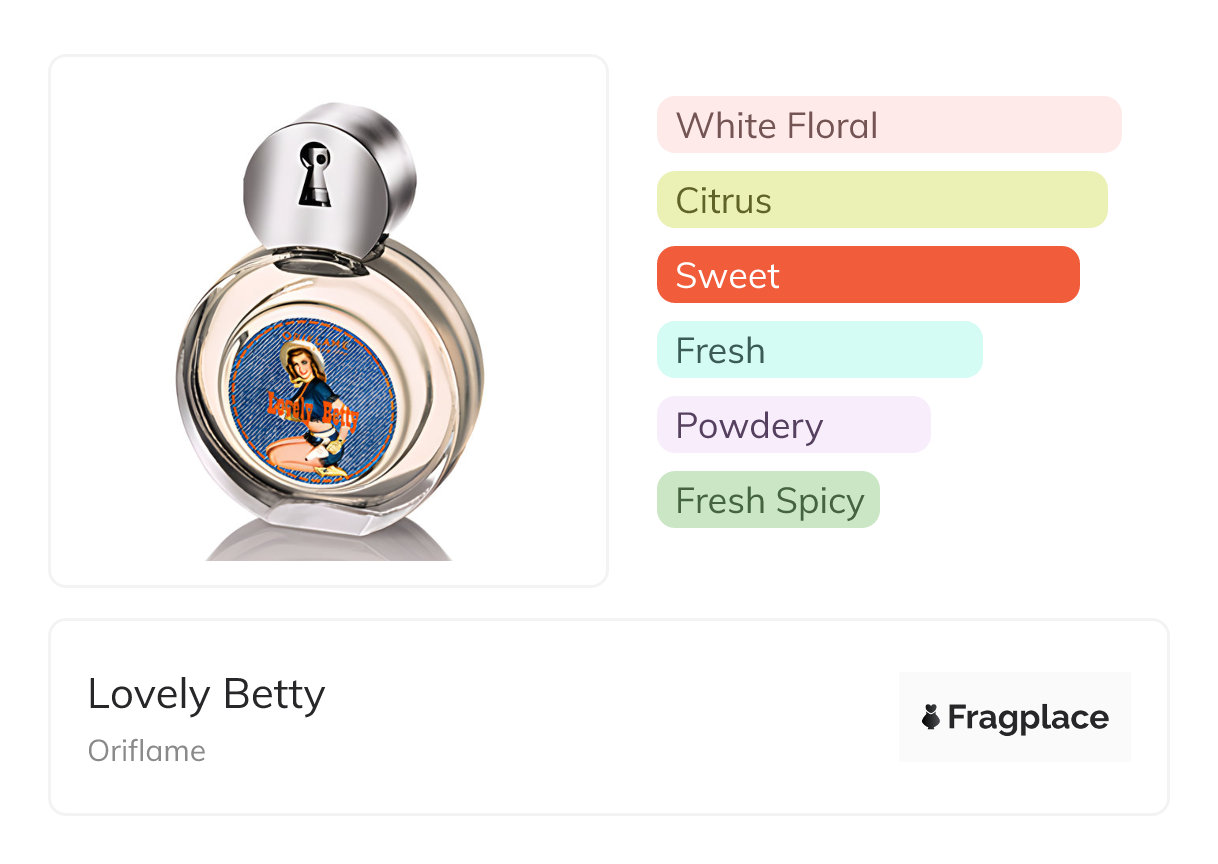
Task: Click the orange Lovely Betty text on the label
Action: (311, 408)
